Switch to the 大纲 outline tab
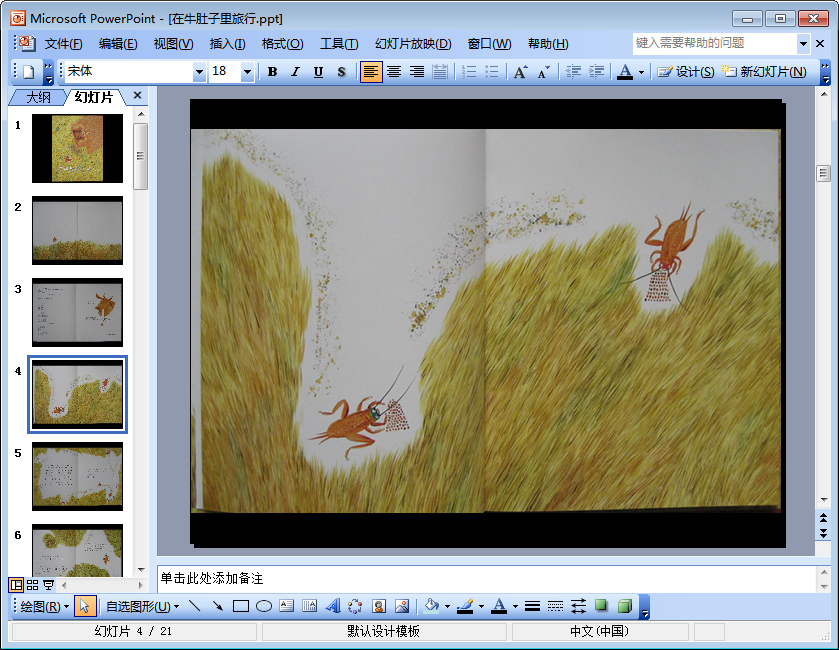The width and height of the screenshot is (839, 650). [38, 97]
